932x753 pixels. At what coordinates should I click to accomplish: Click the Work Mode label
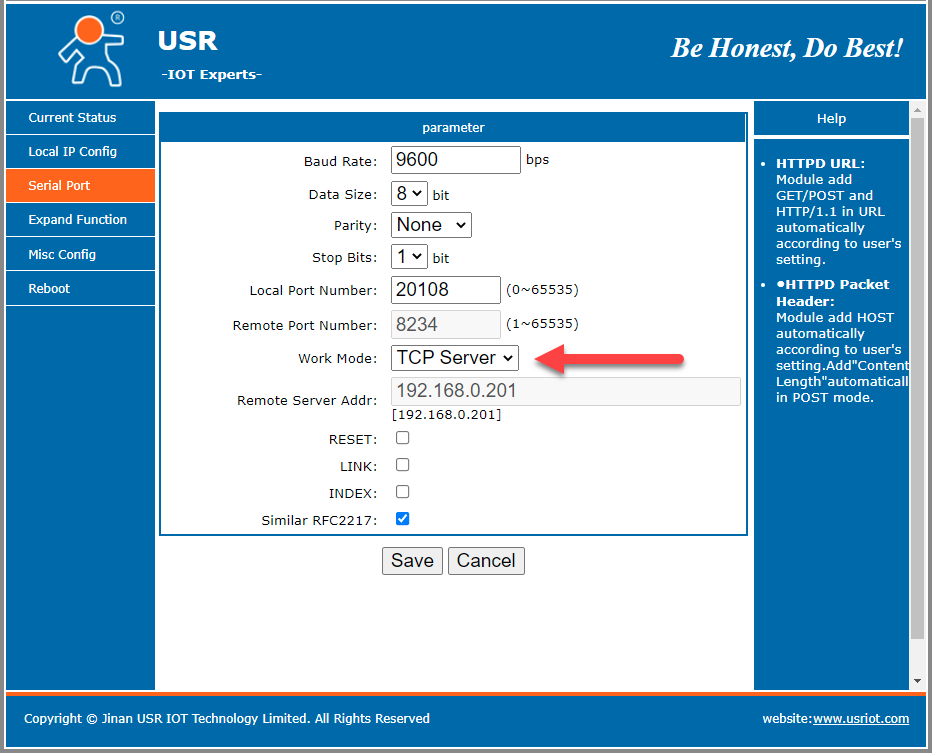pos(337,358)
